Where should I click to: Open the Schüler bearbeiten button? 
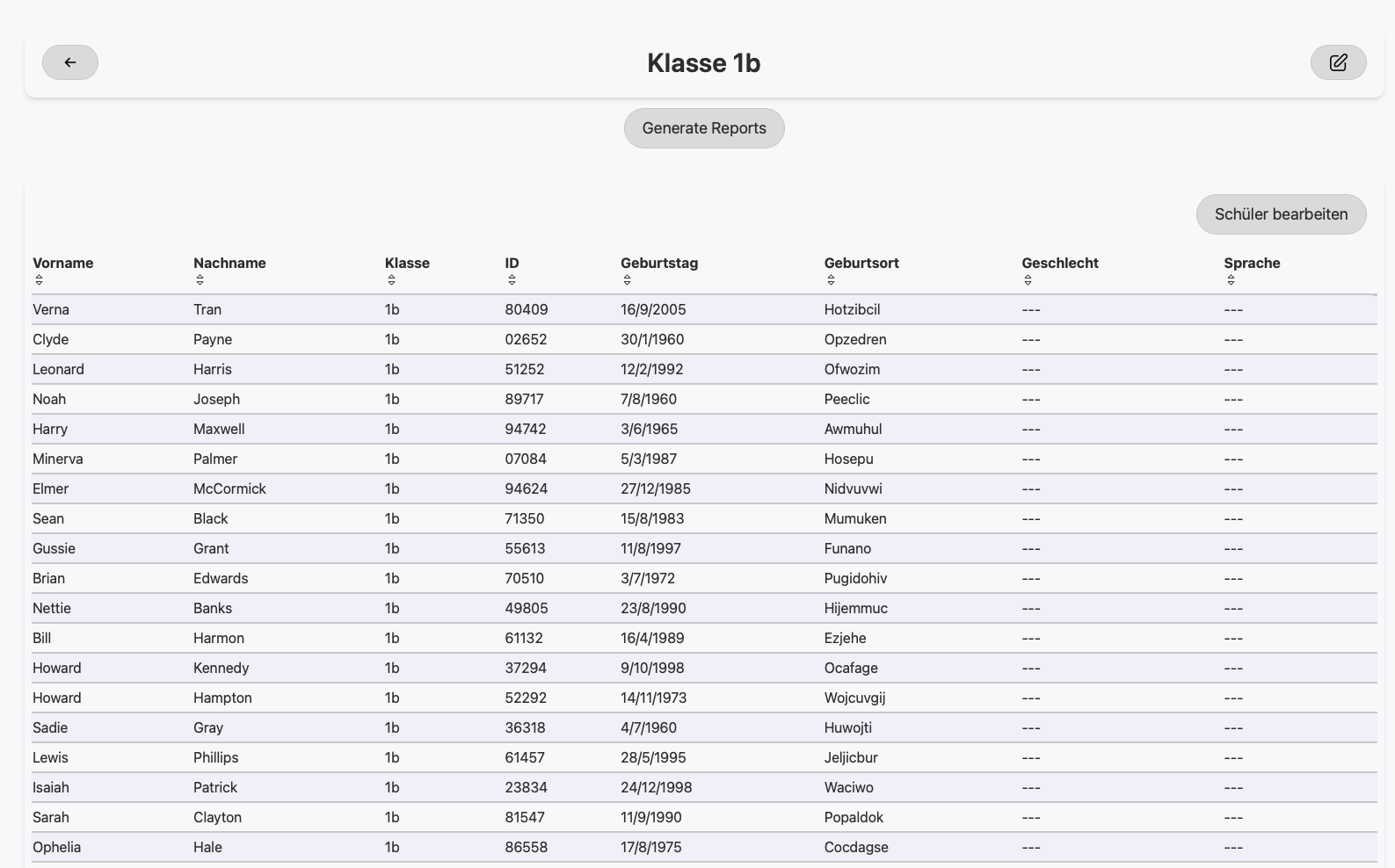click(1281, 214)
